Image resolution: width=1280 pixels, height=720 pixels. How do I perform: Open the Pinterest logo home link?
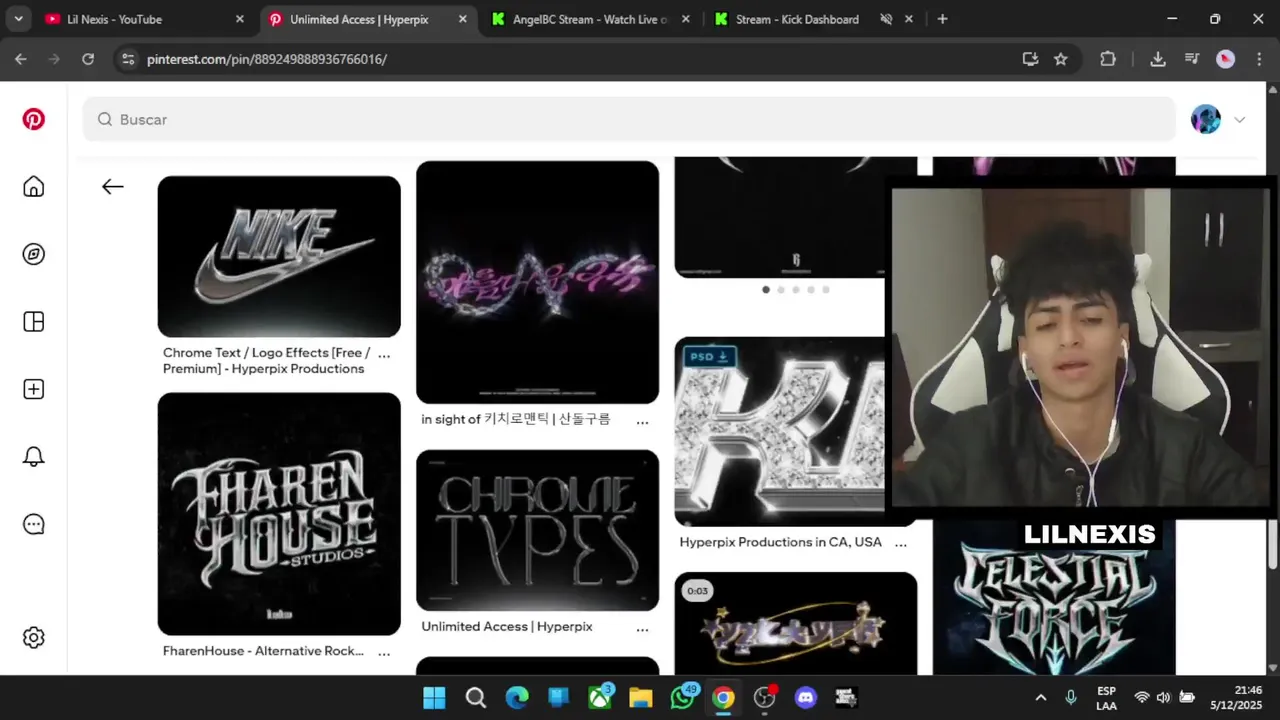coord(34,119)
